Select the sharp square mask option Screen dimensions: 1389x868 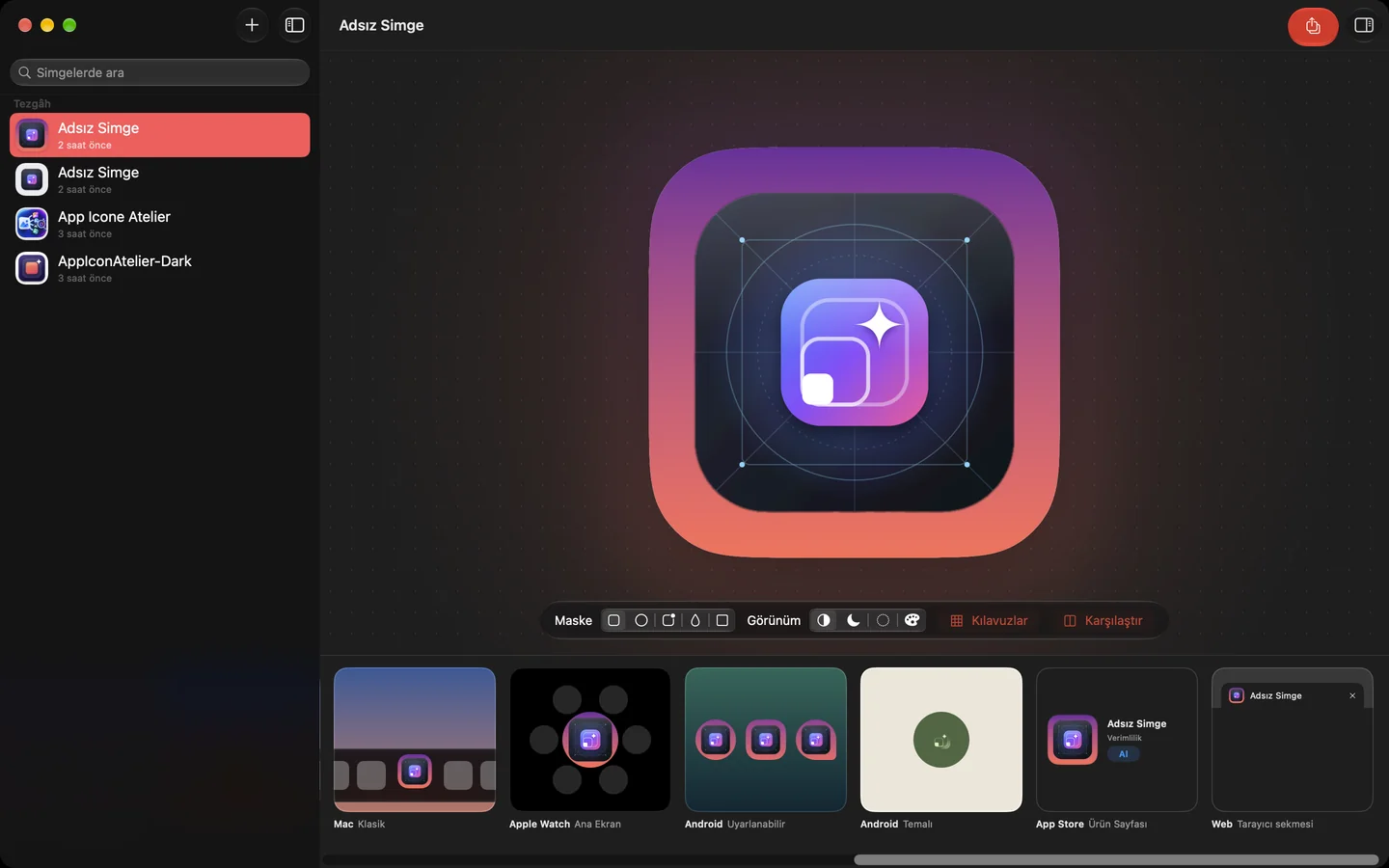[722, 620]
